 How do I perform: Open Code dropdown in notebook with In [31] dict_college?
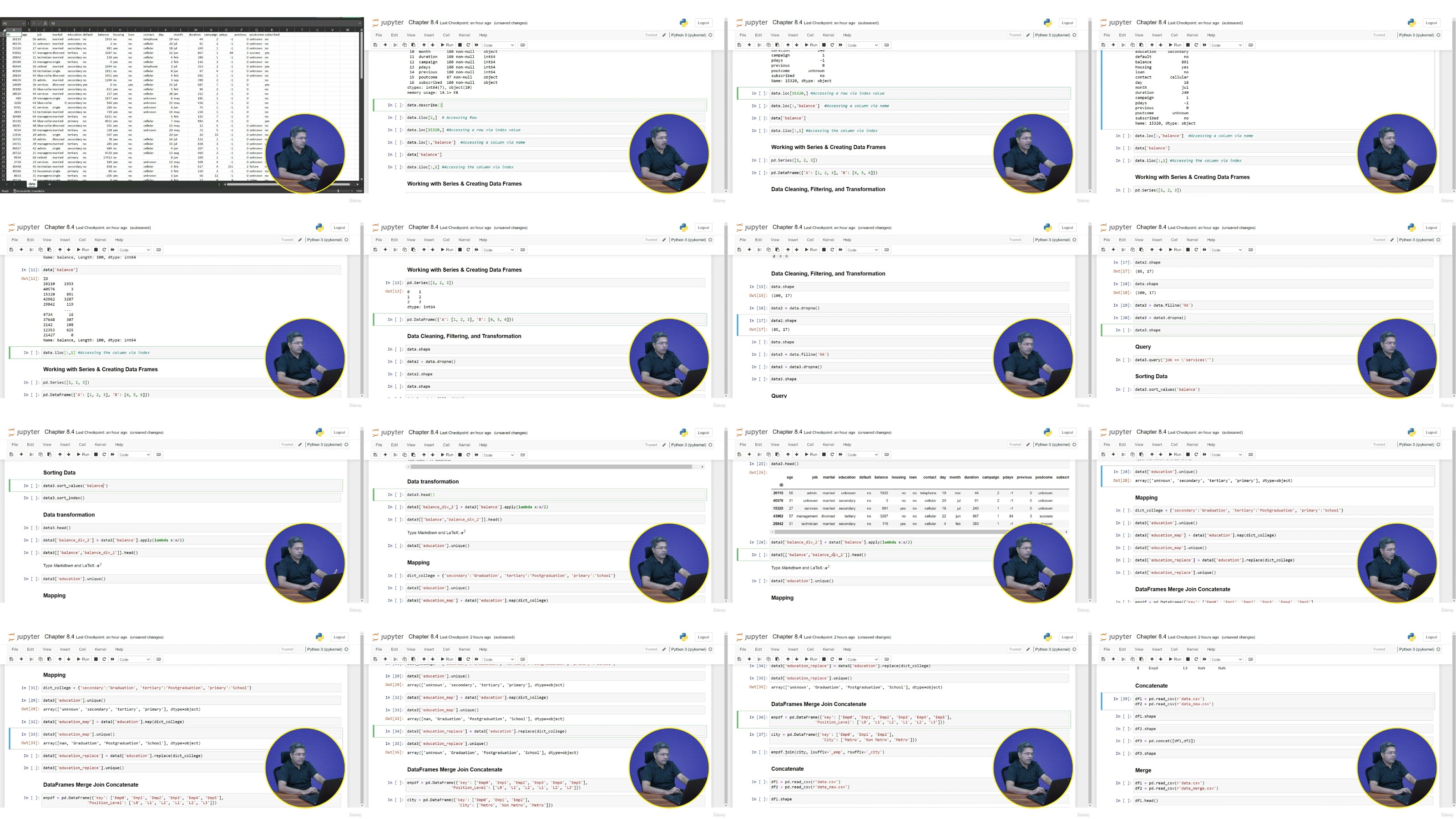(135, 659)
